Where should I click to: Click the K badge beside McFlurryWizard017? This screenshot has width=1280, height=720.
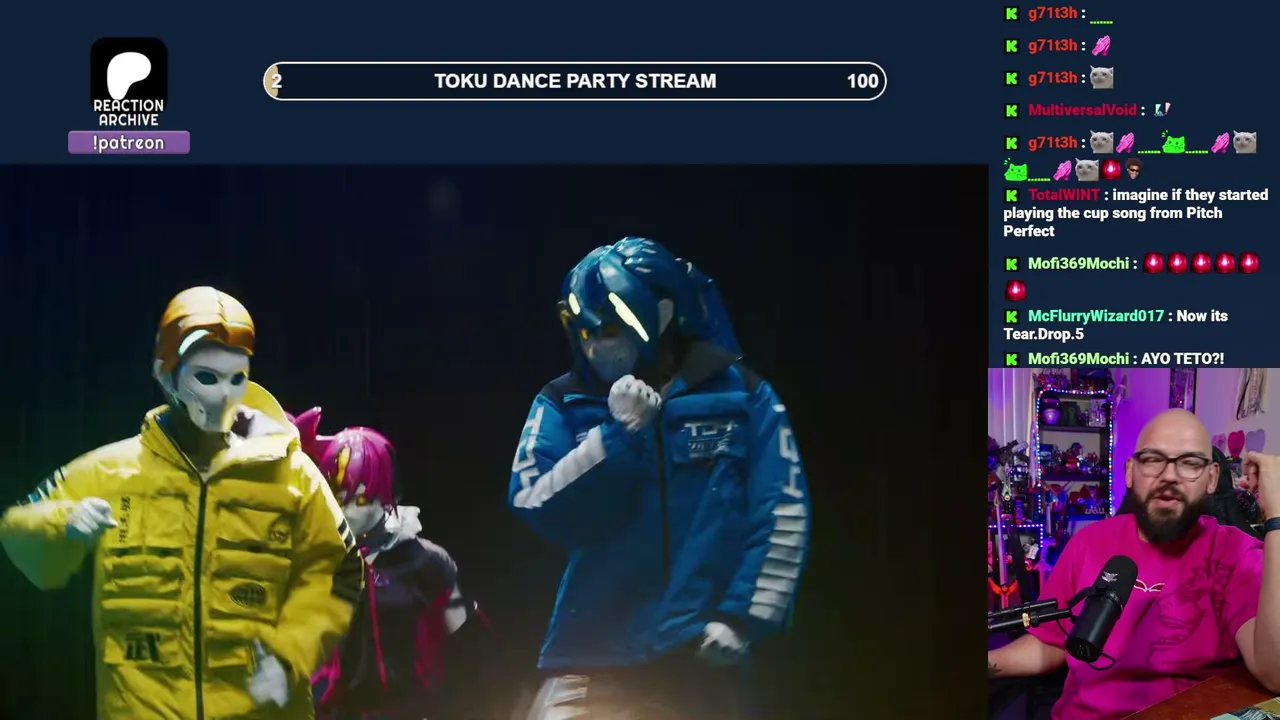tap(1012, 316)
